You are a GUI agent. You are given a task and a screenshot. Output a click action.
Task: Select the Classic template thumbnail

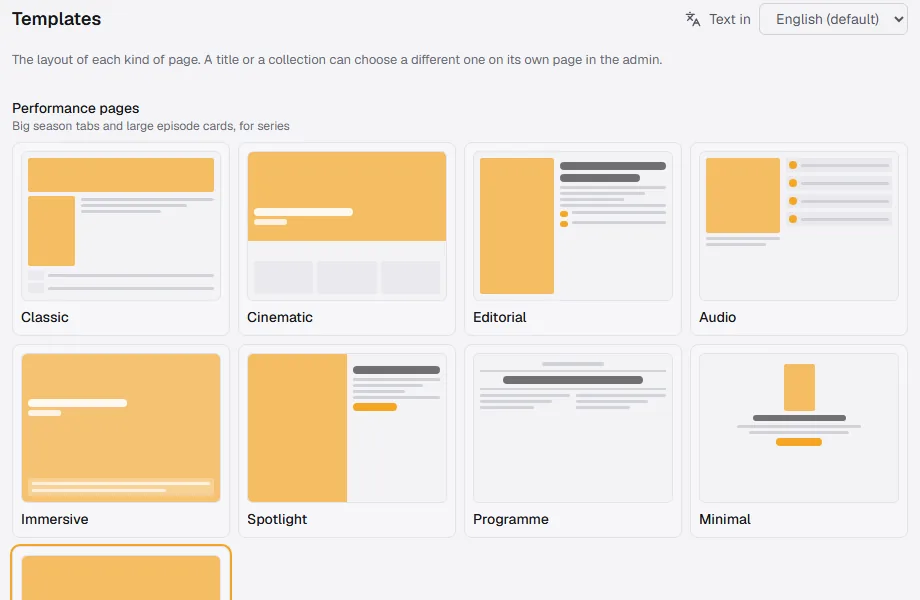pyautogui.click(x=121, y=226)
